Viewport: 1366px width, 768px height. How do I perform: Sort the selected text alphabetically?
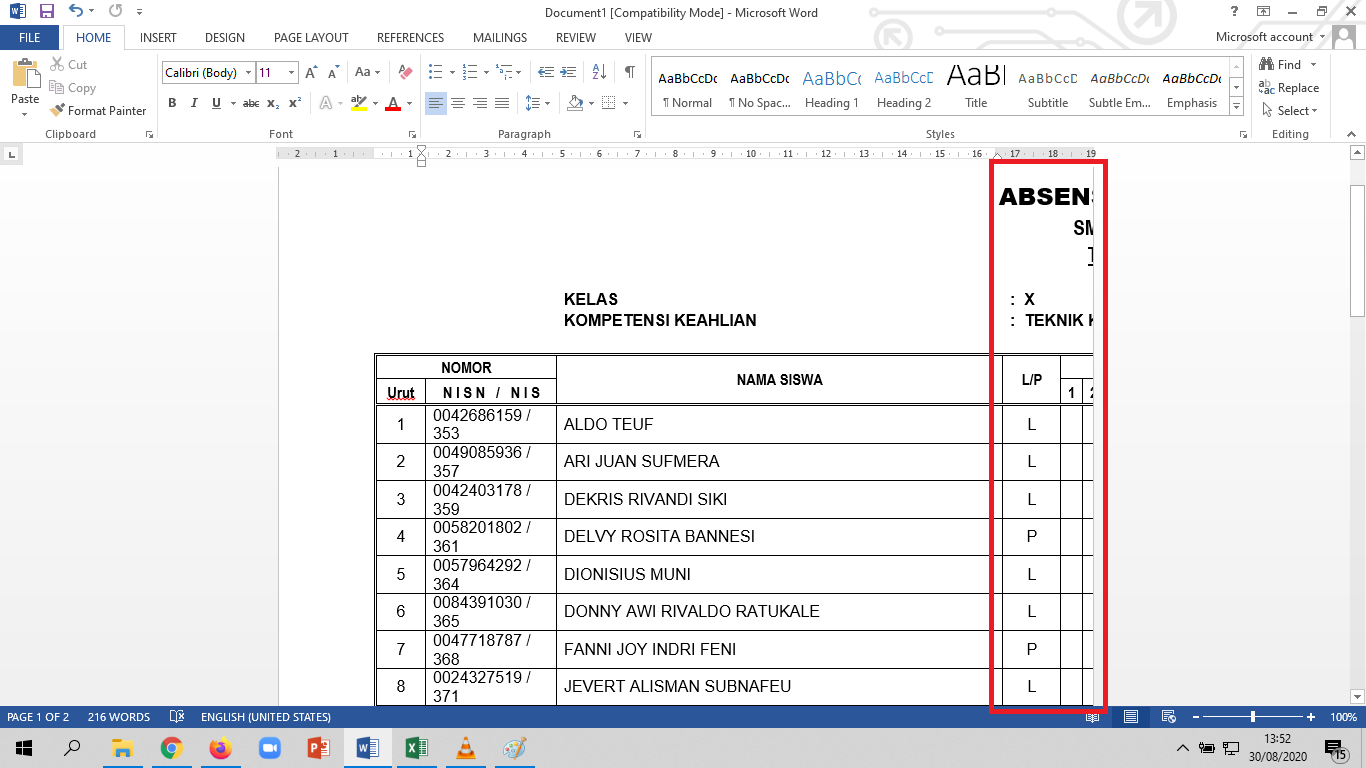point(600,72)
